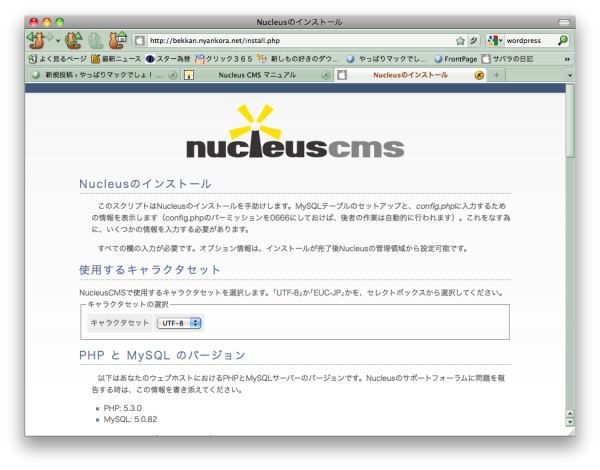Click the Nucleusのインストール heading
Screen dimensions: 600x470
coord(145,184)
